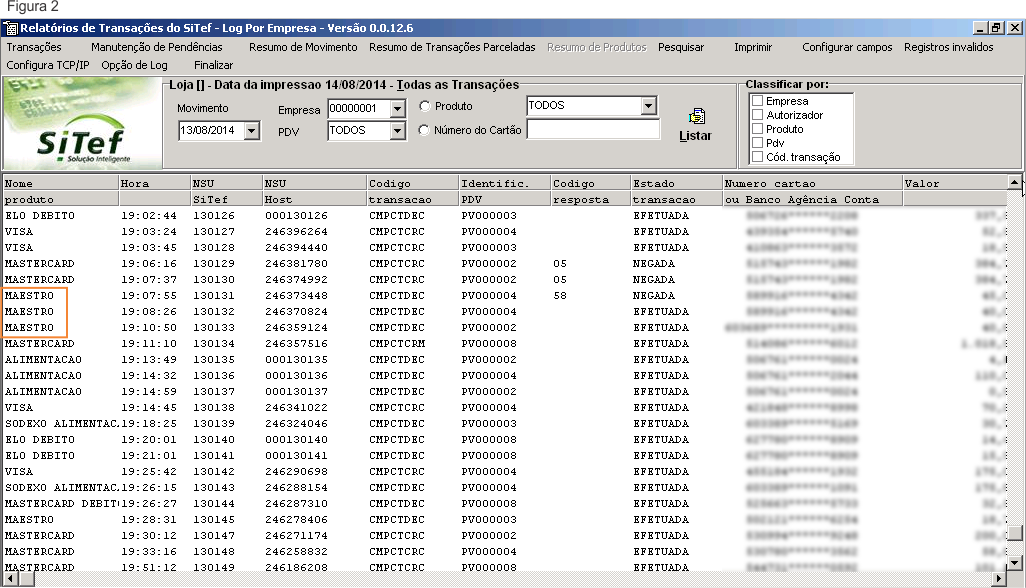The height and width of the screenshot is (588, 1026).
Task: Click the Listar button label
Action: click(x=695, y=136)
